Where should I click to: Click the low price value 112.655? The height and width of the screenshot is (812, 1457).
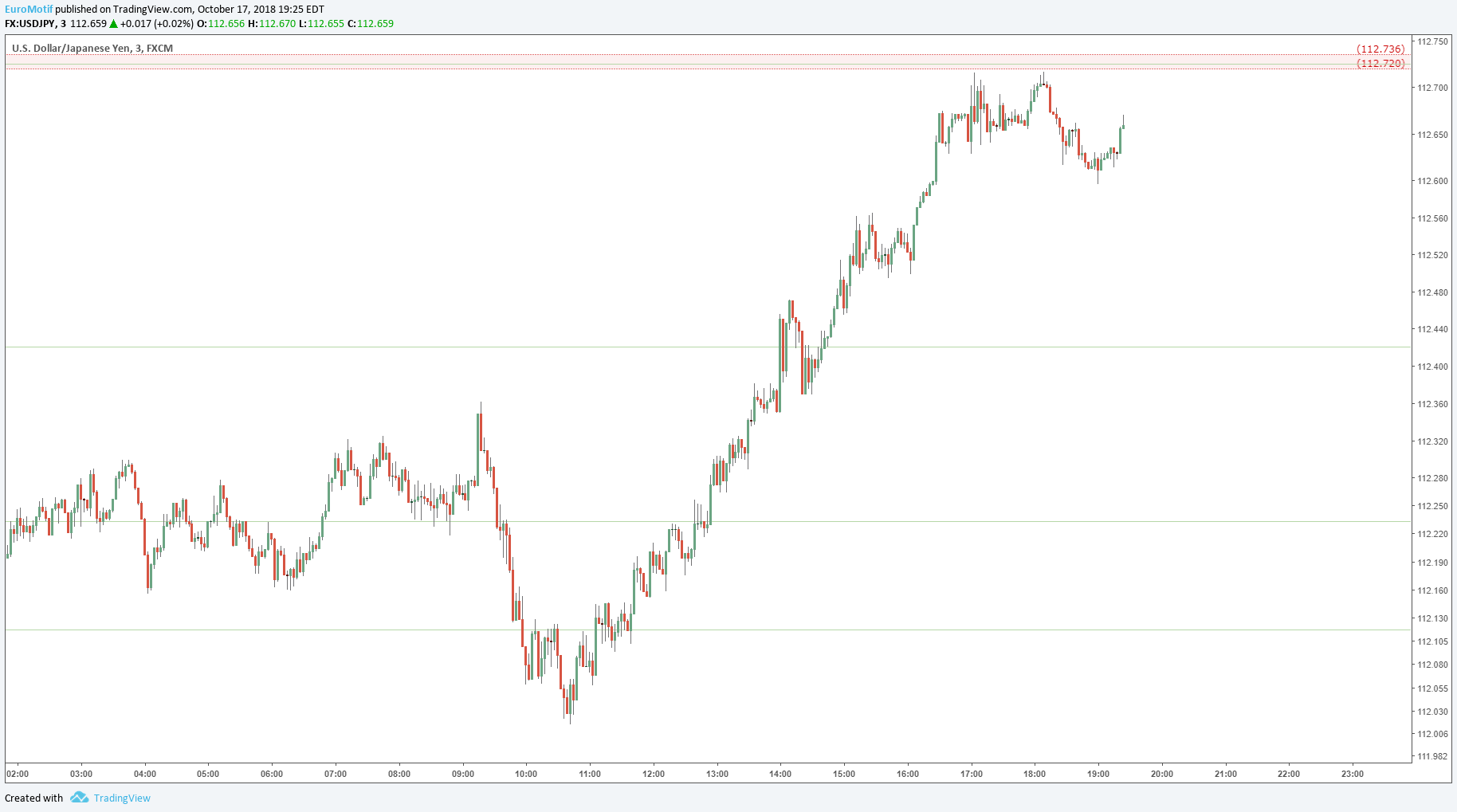(326, 24)
